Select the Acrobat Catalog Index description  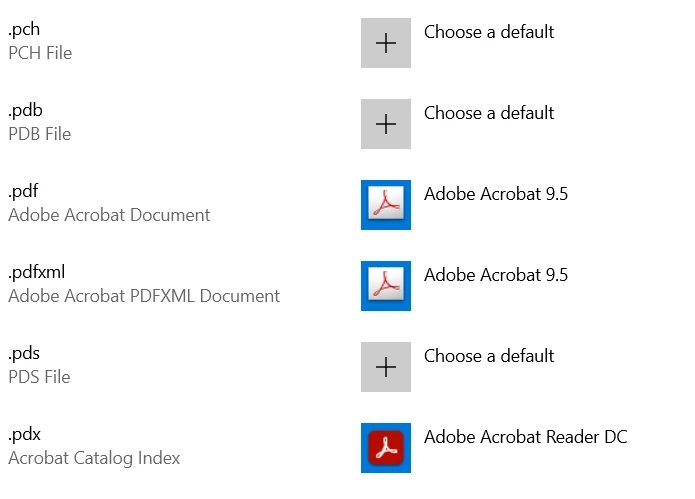(x=94, y=458)
